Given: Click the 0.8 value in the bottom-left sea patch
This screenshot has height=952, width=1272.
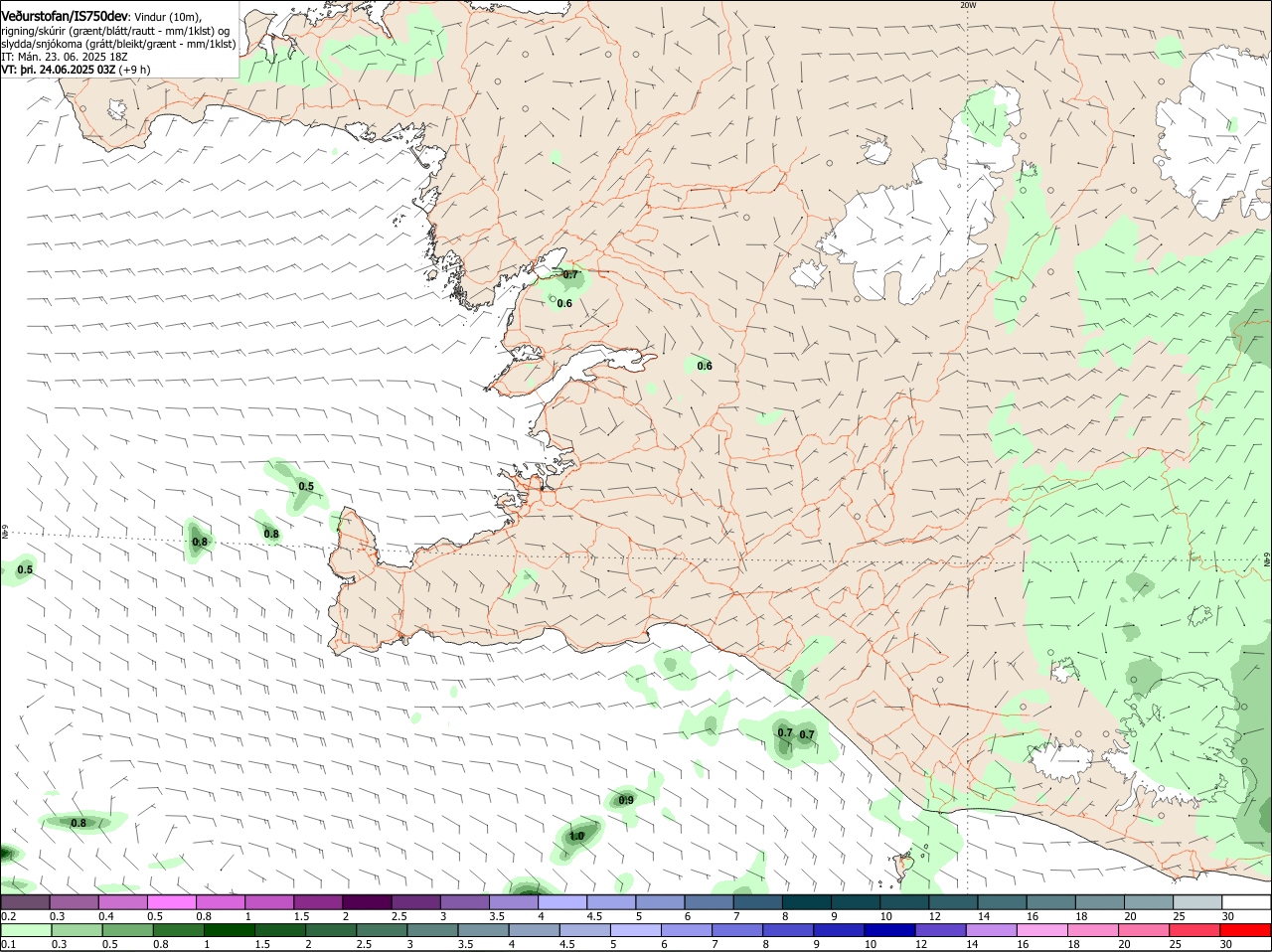Looking at the screenshot, I should point(79,823).
